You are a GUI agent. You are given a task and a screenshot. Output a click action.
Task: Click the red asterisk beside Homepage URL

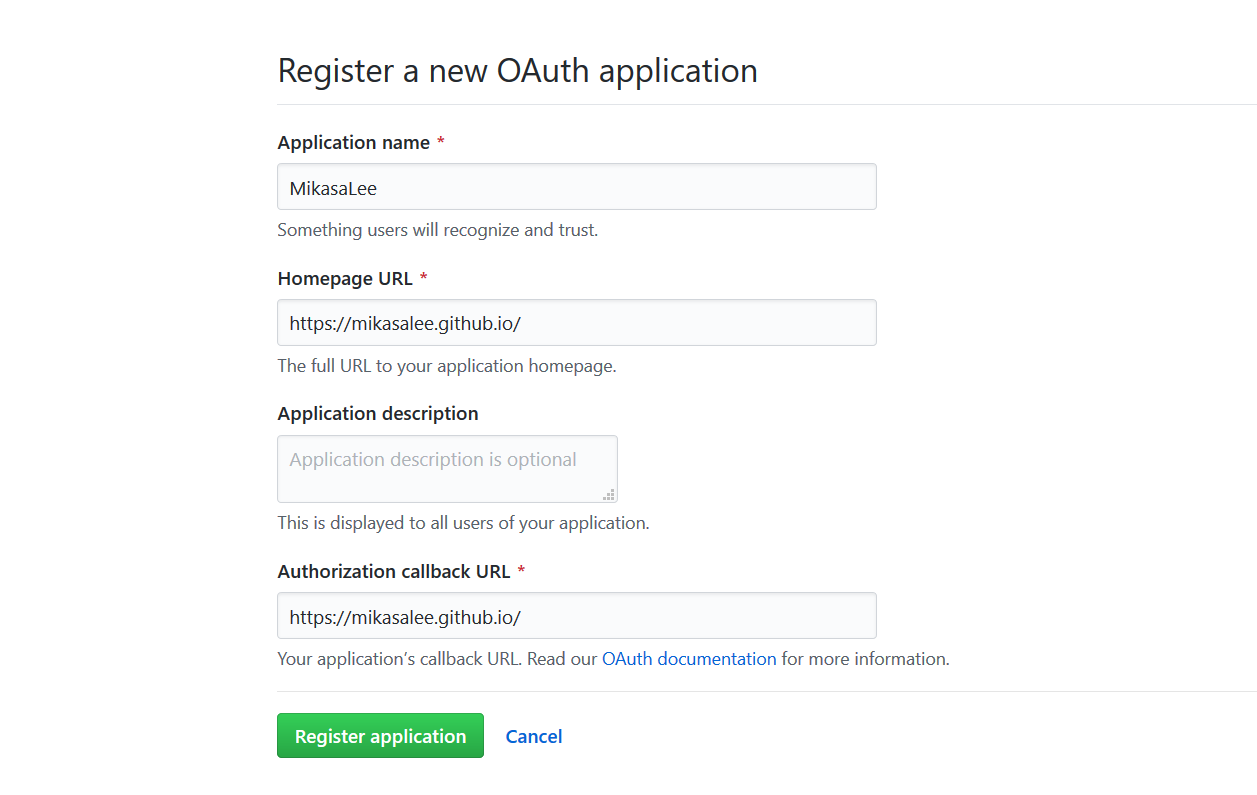coord(424,279)
